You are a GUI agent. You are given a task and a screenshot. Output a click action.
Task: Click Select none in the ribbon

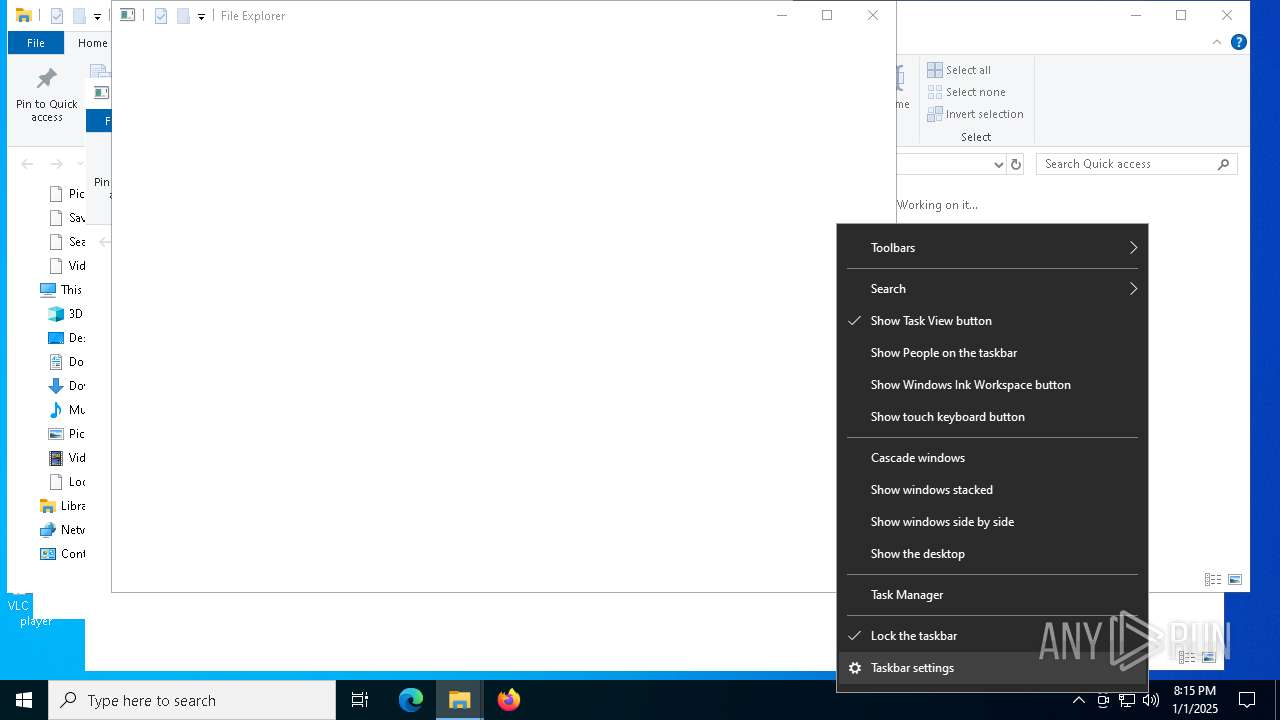[966, 92]
